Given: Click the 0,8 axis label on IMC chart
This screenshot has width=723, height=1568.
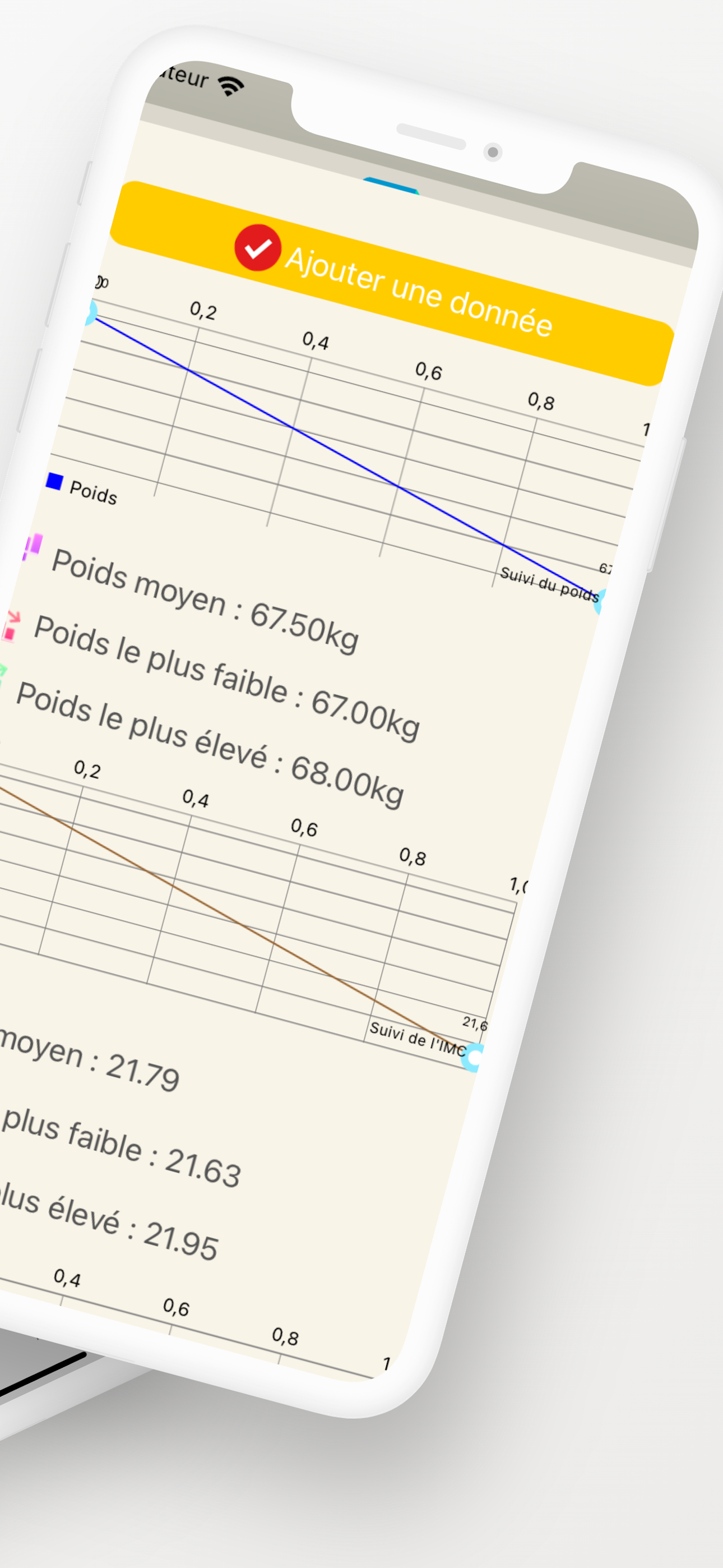Looking at the screenshot, I should tap(413, 857).
